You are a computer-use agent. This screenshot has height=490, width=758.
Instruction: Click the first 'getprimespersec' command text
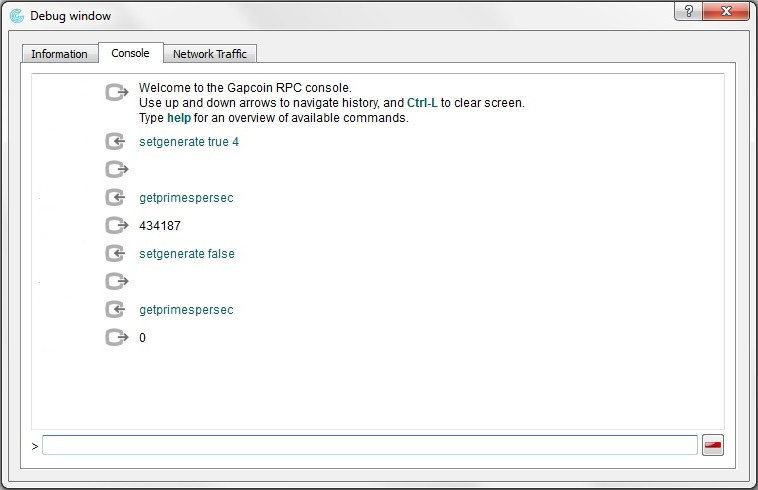186,198
